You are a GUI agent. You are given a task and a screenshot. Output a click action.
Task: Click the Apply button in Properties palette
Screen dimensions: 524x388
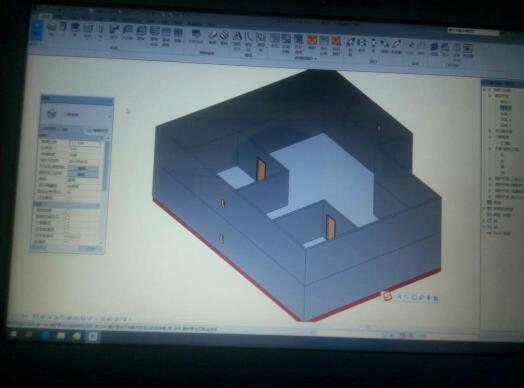[90, 249]
